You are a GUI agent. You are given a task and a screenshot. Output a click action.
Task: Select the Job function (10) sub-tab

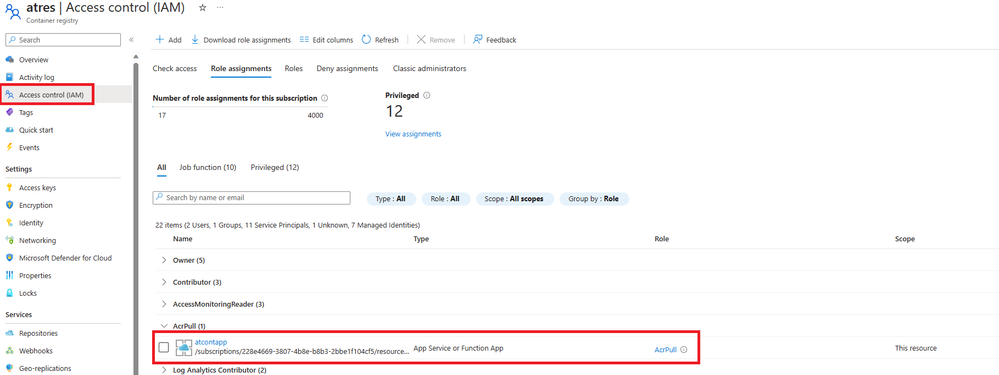[x=208, y=167]
